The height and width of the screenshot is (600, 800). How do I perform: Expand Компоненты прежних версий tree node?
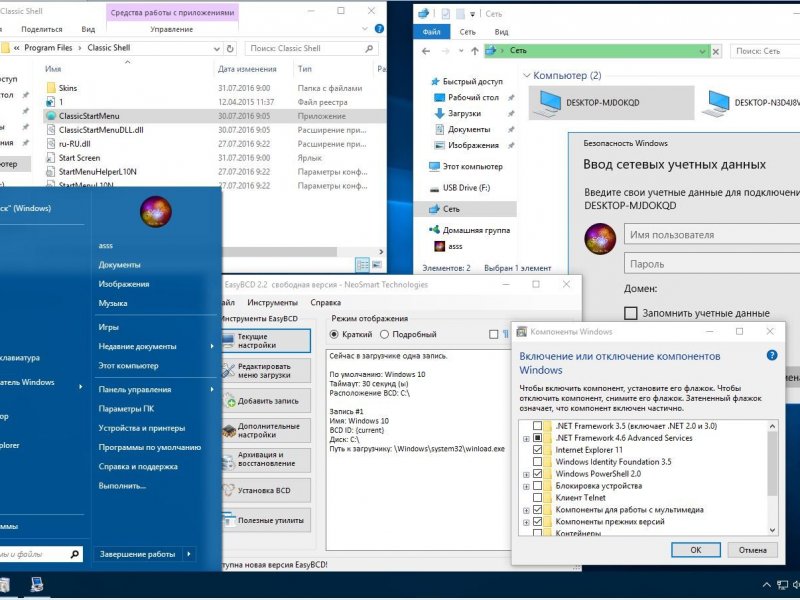526,522
